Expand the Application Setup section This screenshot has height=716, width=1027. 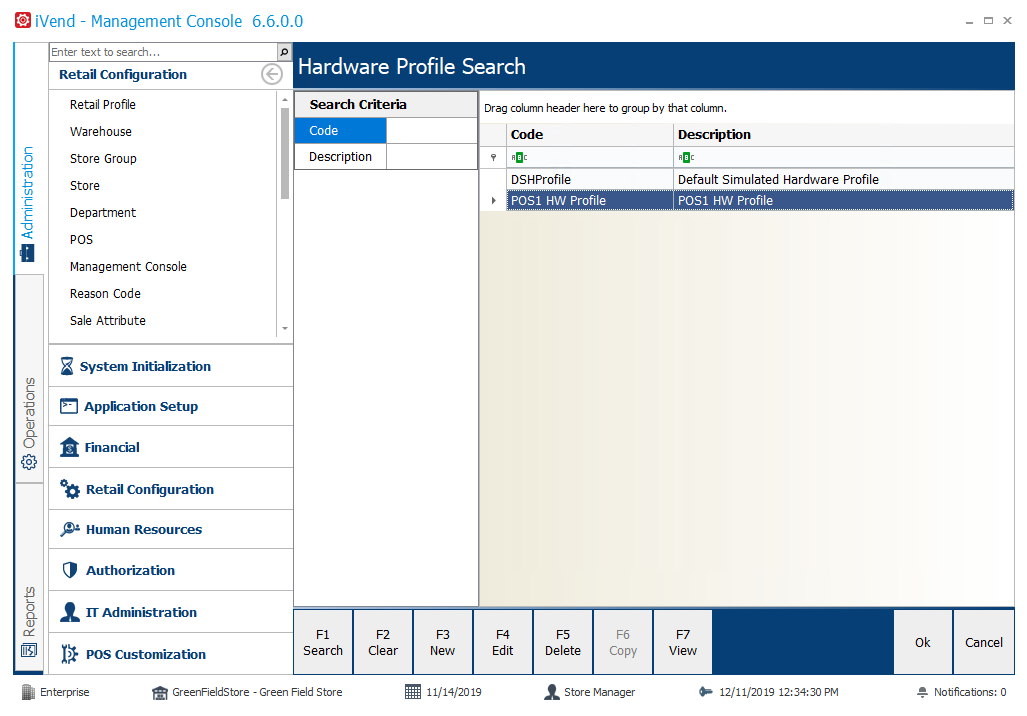[x=171, y=406]
